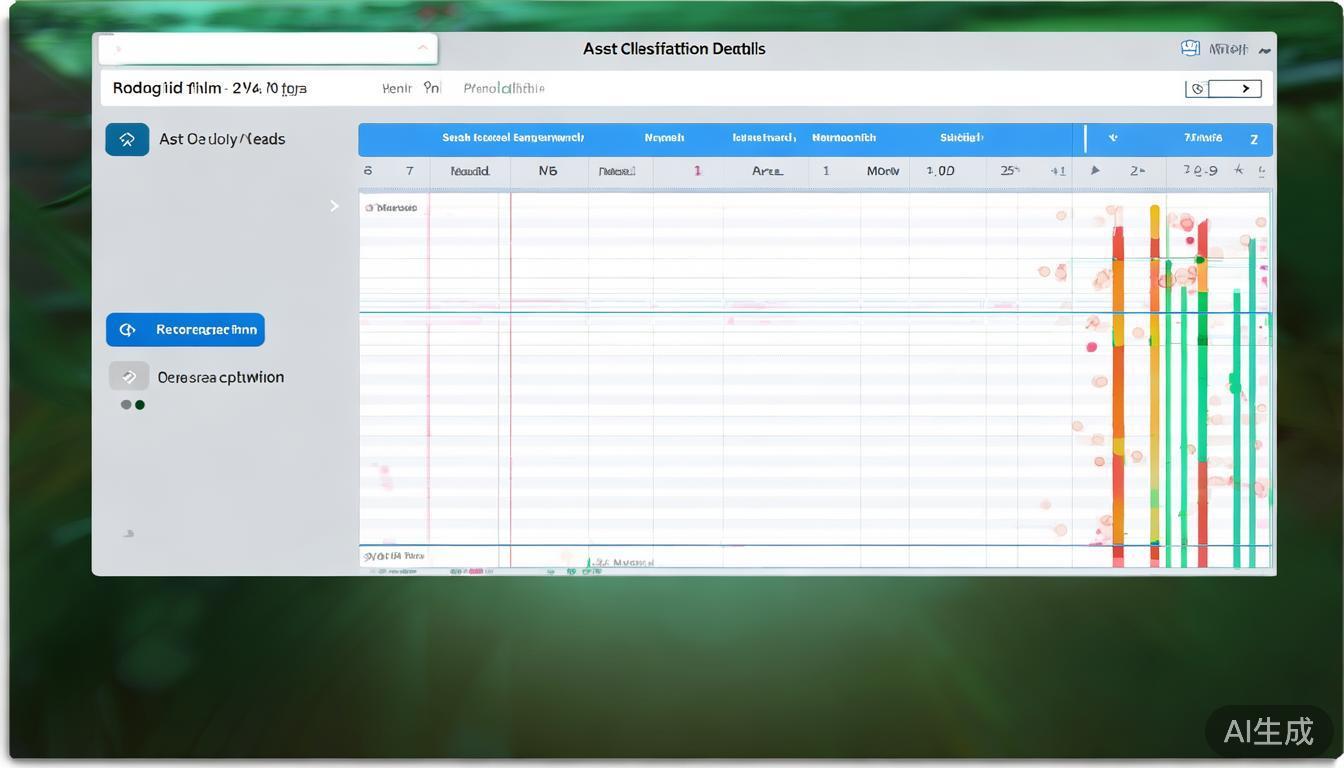Toggle the small checkbox in the first grid row
The image size is (1344, 768).
coord(369,208)
